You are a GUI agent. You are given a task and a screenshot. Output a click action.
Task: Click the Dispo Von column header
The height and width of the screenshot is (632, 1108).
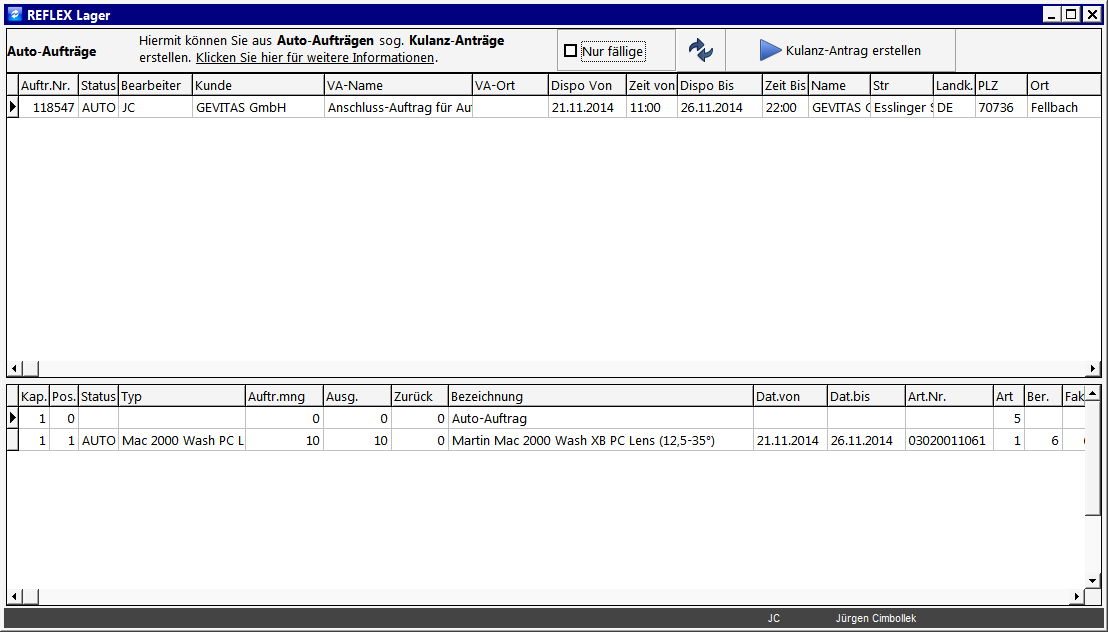click(x=587, y=86)
